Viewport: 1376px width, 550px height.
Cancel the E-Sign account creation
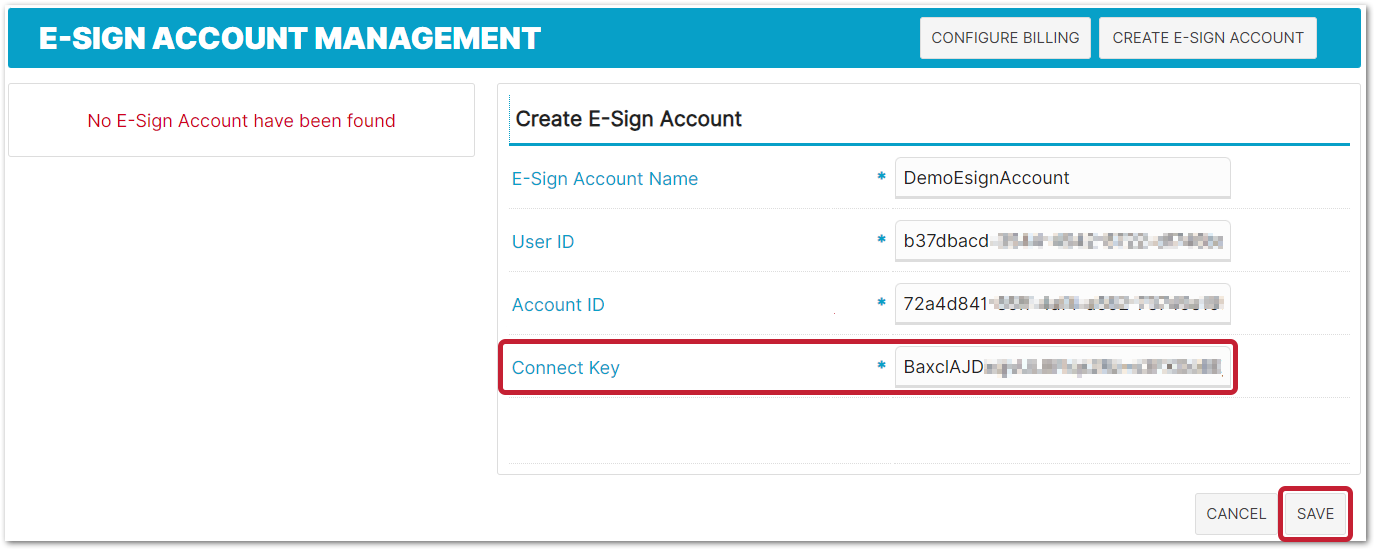pyautogui.click(x=1236, y=514)
